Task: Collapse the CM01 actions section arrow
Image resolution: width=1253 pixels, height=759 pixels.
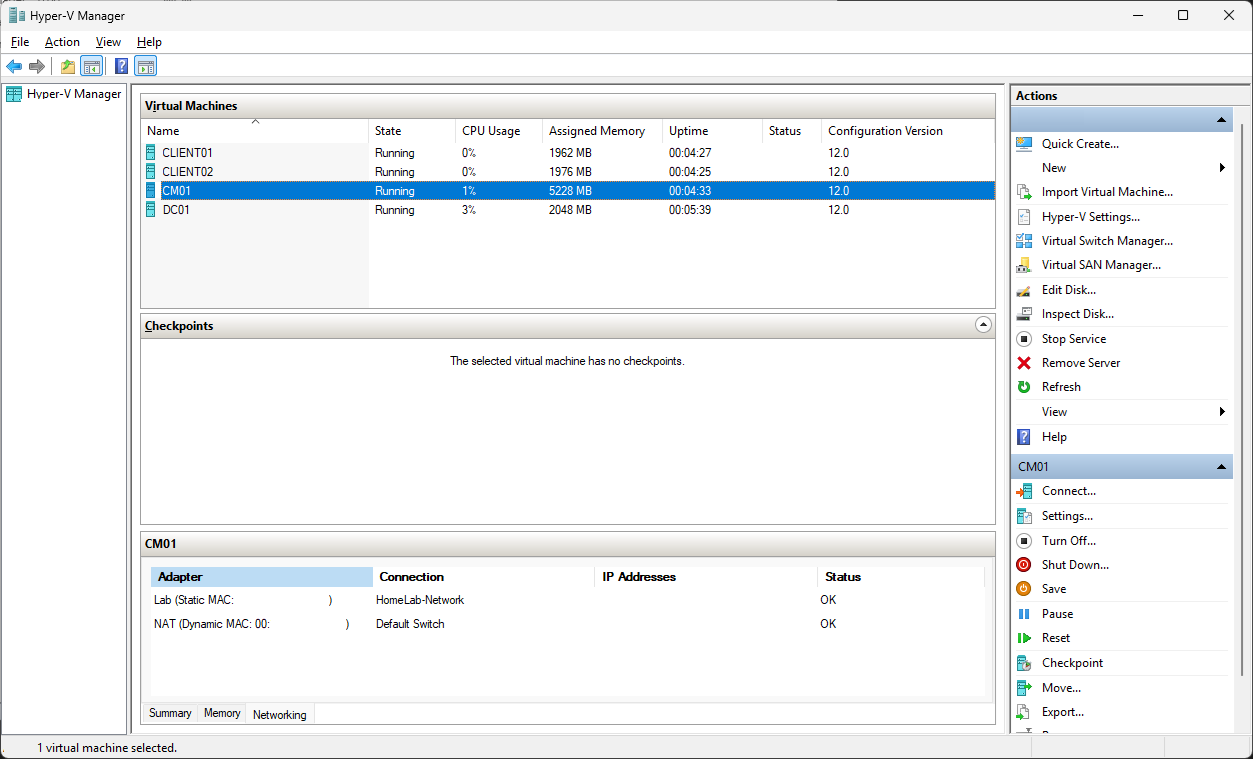Action: pyautogui.click(x=1221, y=467)
